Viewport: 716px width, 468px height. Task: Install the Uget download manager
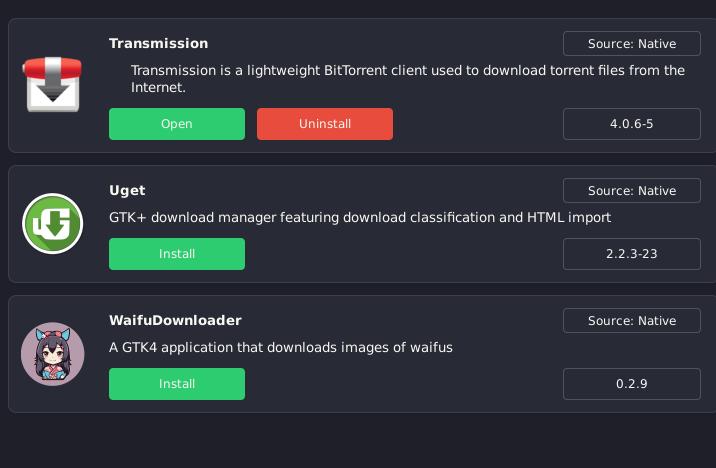176,254
